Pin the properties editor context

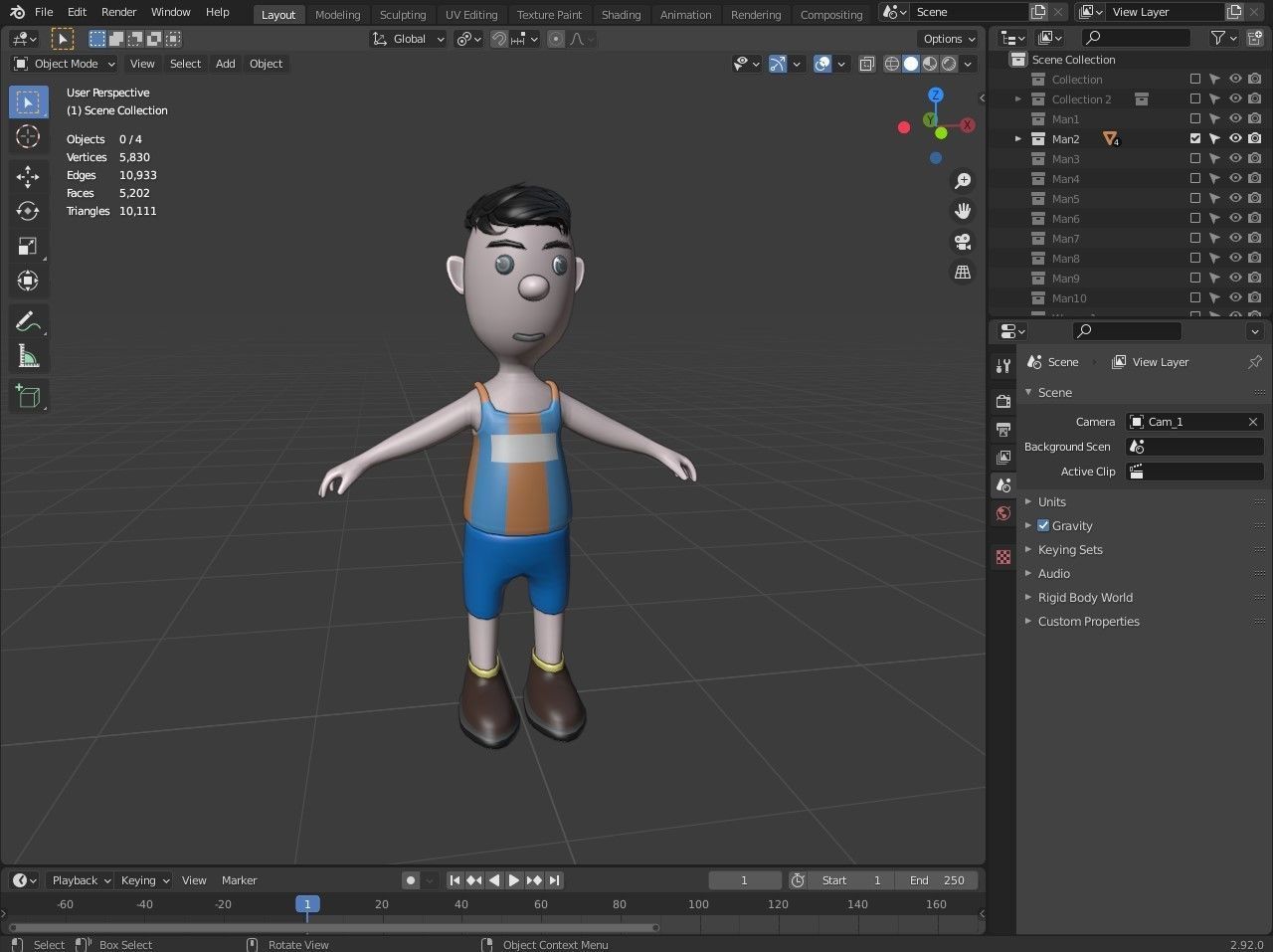pos(1254,362)
